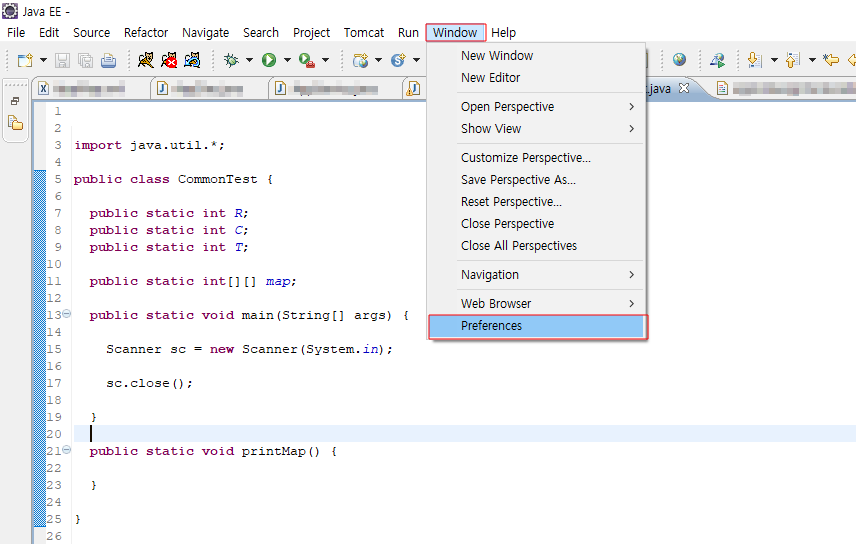Click the New file wizard icon
The height and width of the screenshot is (544, 856).
click(x=25, y=60)
